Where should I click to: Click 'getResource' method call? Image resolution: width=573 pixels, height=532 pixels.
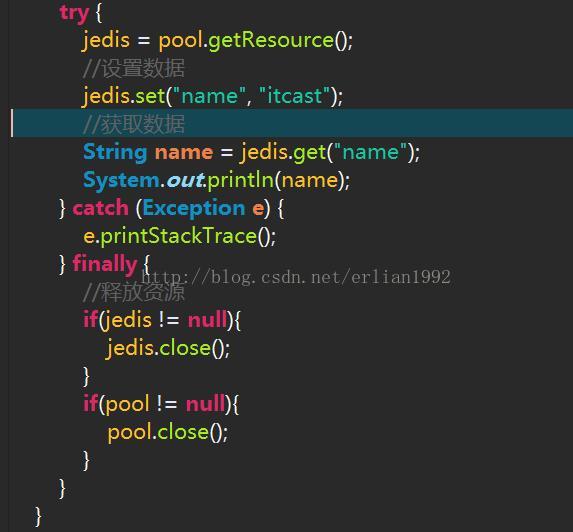coord(271,40)
